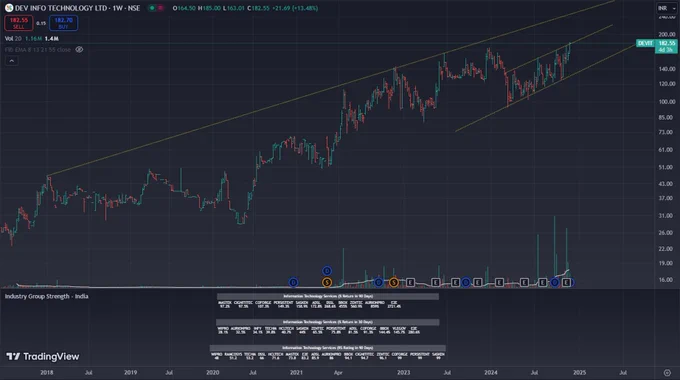Click the Apr time axis label

tap(338, 373)
